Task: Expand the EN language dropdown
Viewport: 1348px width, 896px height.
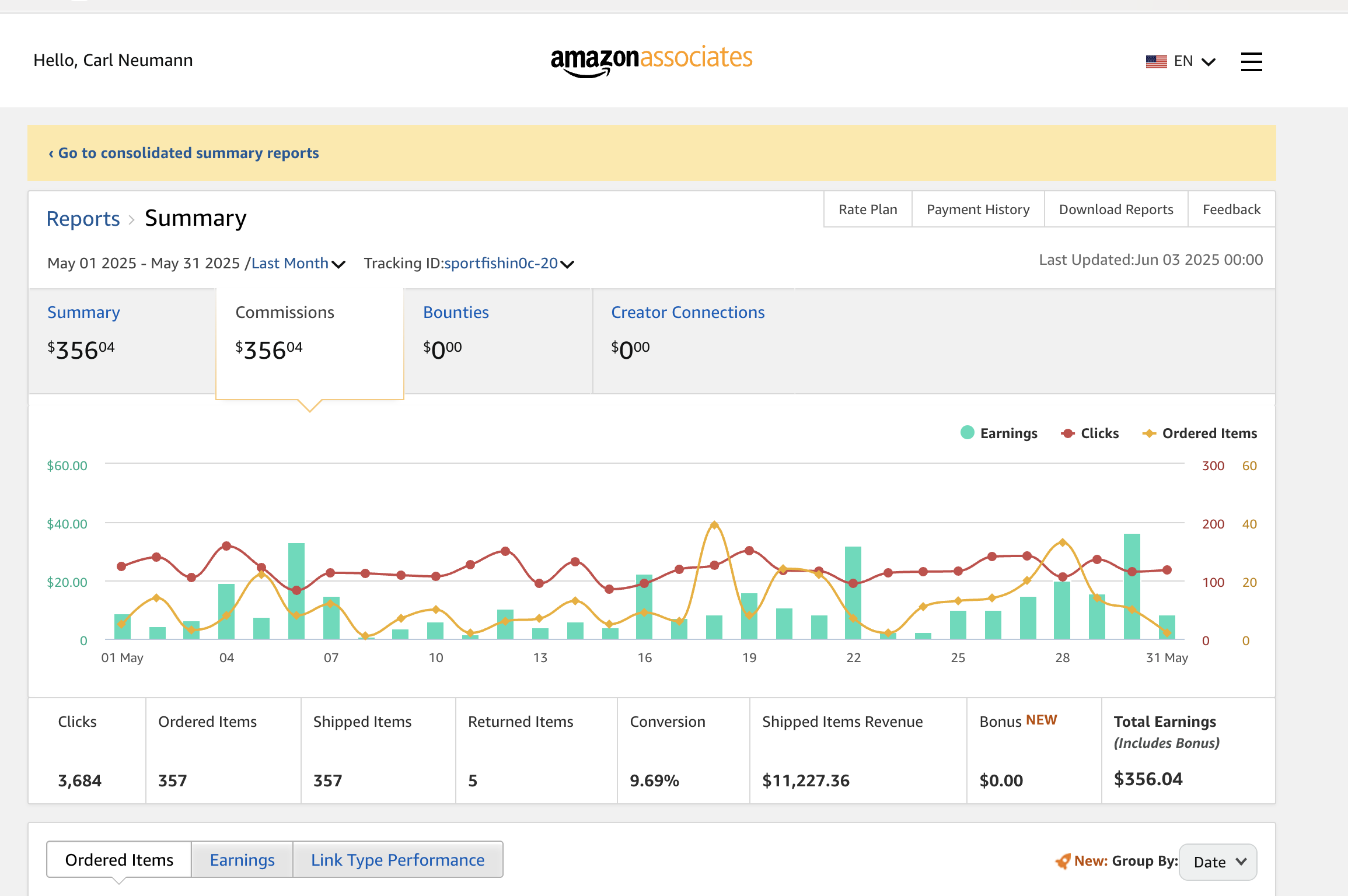Action: 1195,61
